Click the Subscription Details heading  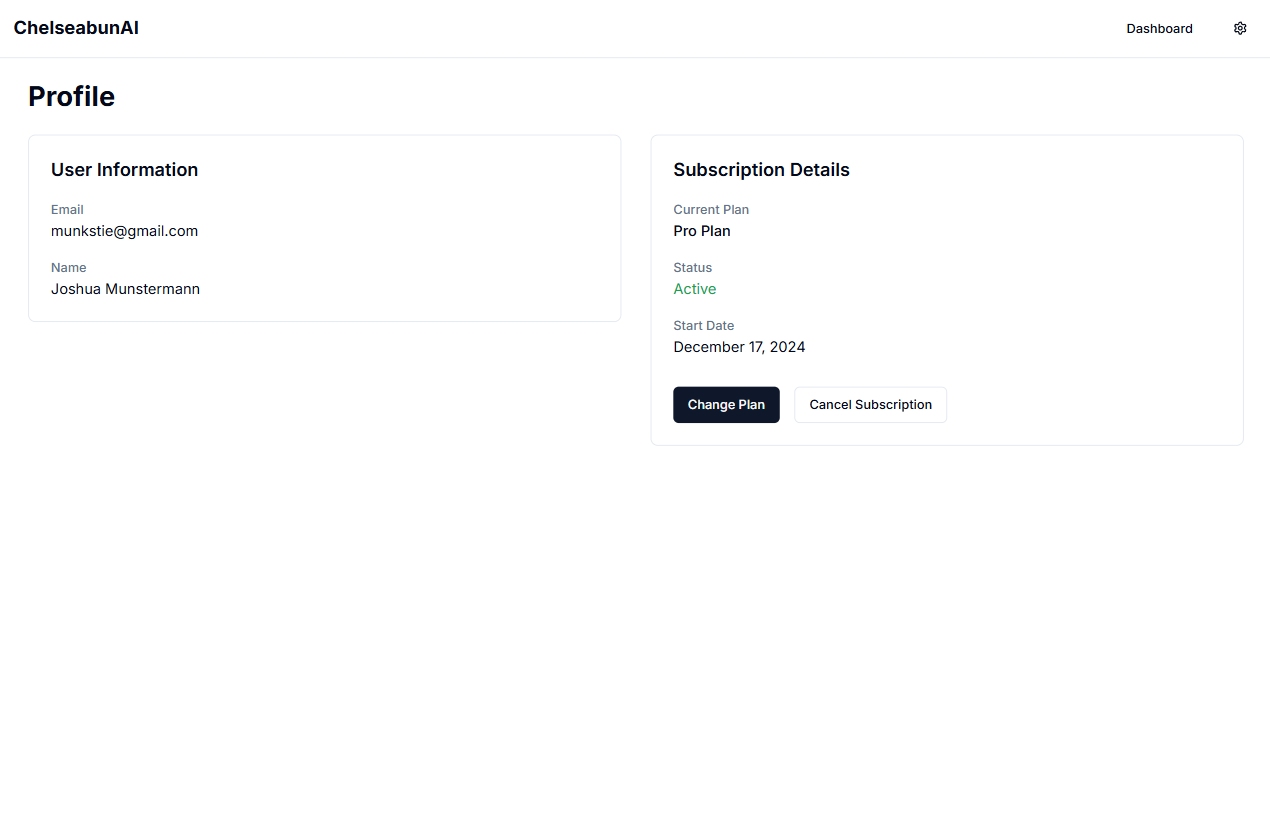point(761,170)
